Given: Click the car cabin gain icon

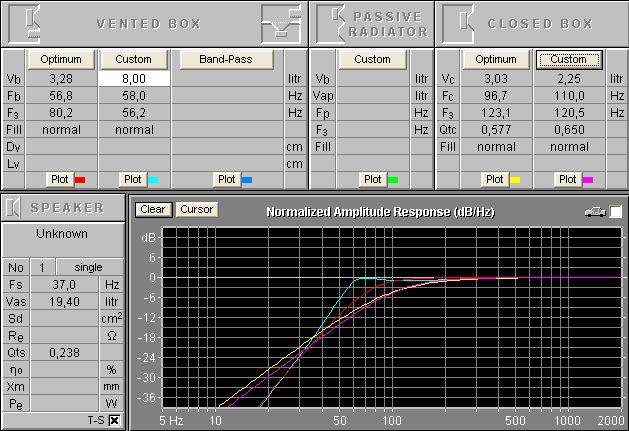Looking at the screenshot, I should (x=595, y=211).
